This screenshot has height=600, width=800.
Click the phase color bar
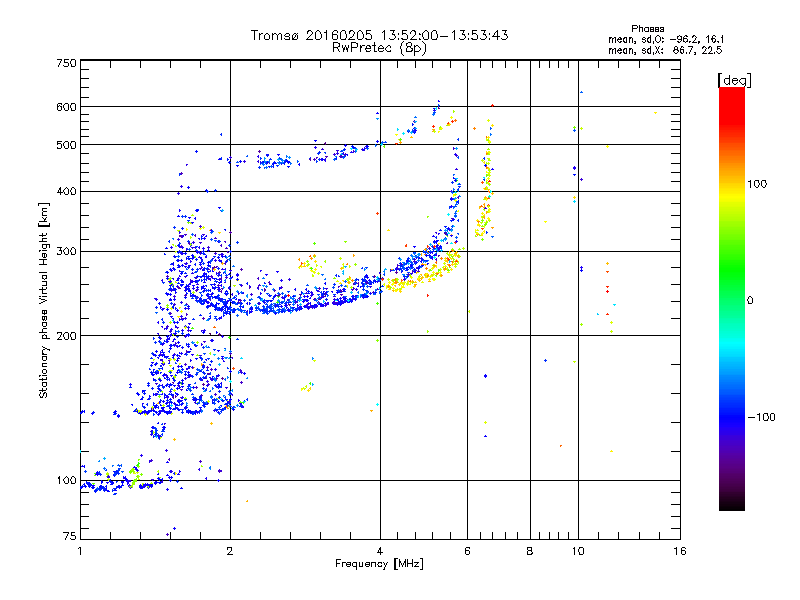click(732, 298)
